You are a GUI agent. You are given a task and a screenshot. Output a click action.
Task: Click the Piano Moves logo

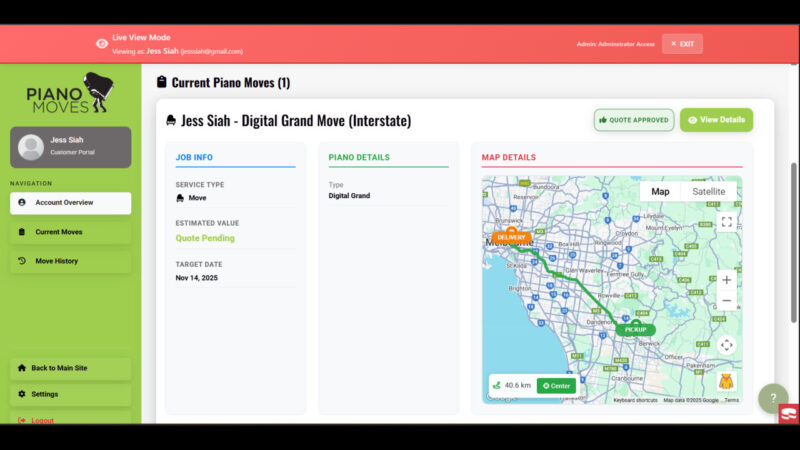click(x=70, y=93)
